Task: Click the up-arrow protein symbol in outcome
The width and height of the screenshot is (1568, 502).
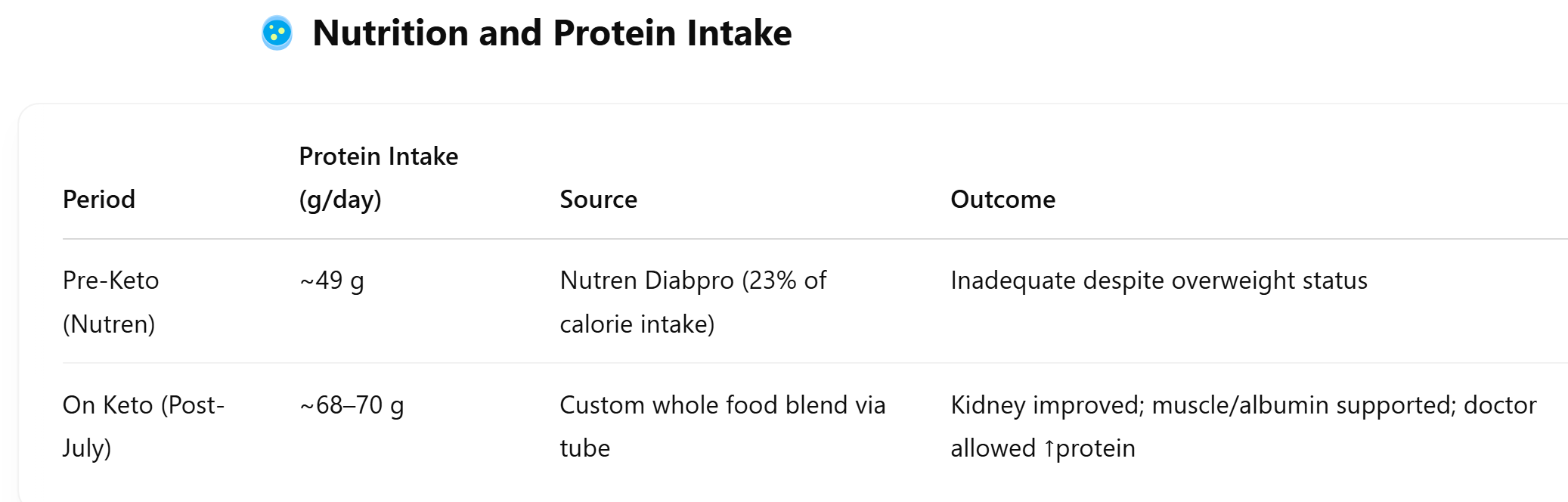Action: click(x=1049, y=449)
